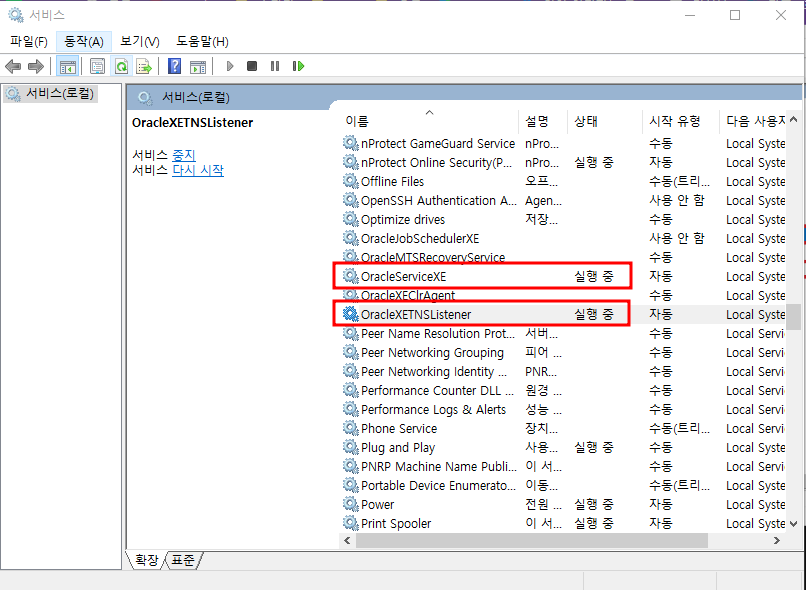The height and width of the screenshot is (590, 806).
Task: Select the Peer Networking Identity row name
Action: pos(434,372)
